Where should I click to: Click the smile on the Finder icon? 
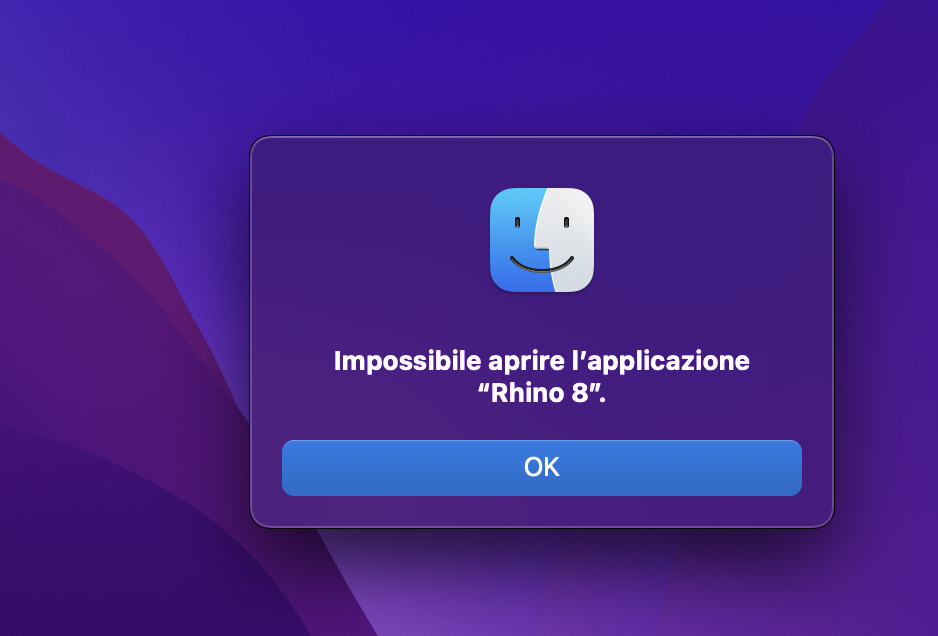[x=542, y=264]
